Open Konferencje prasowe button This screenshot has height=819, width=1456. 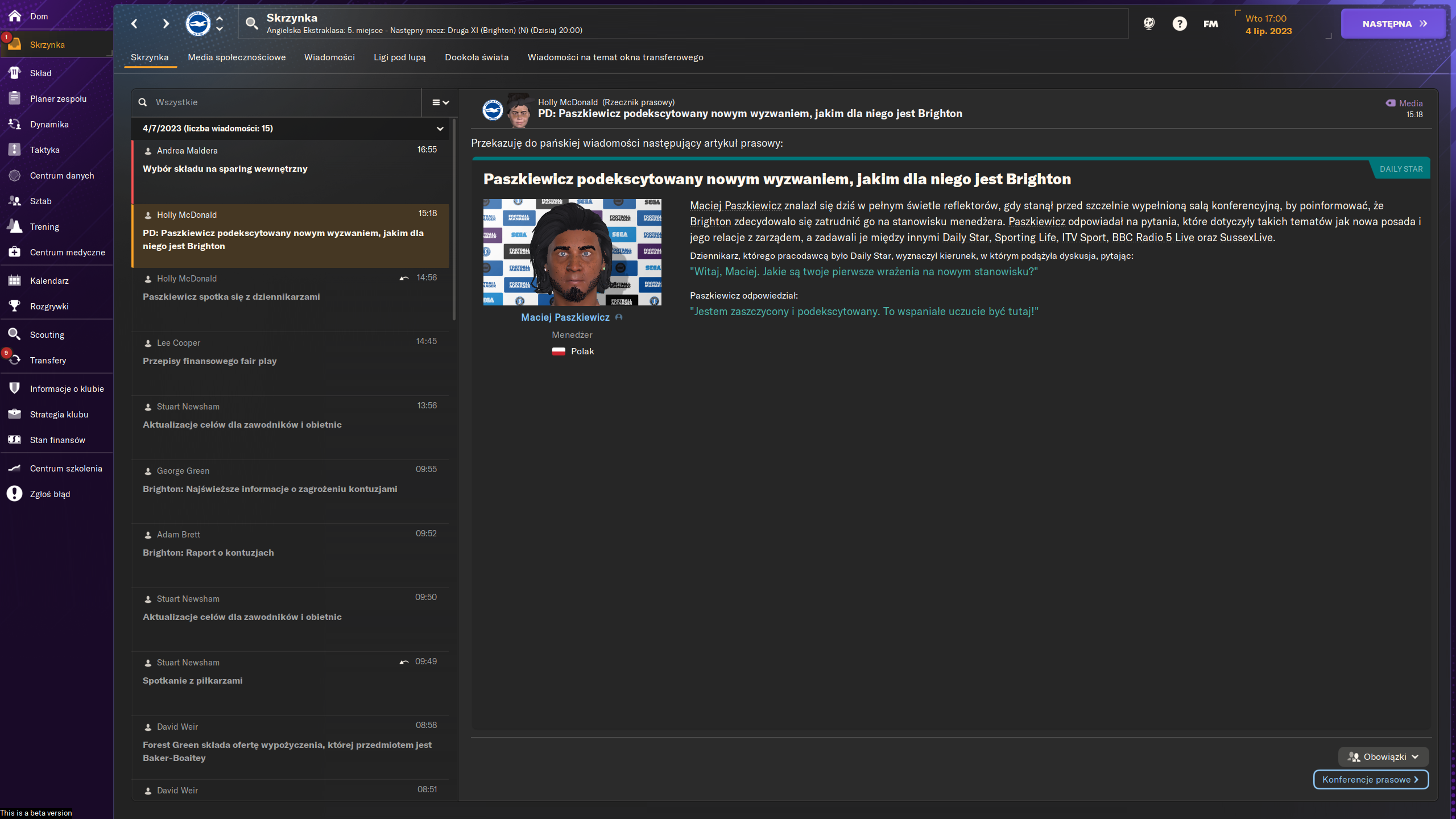(1371, 779)
